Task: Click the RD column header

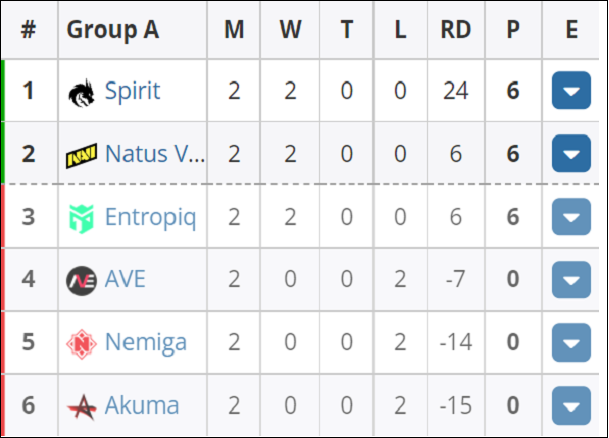Action: point(456,30)
